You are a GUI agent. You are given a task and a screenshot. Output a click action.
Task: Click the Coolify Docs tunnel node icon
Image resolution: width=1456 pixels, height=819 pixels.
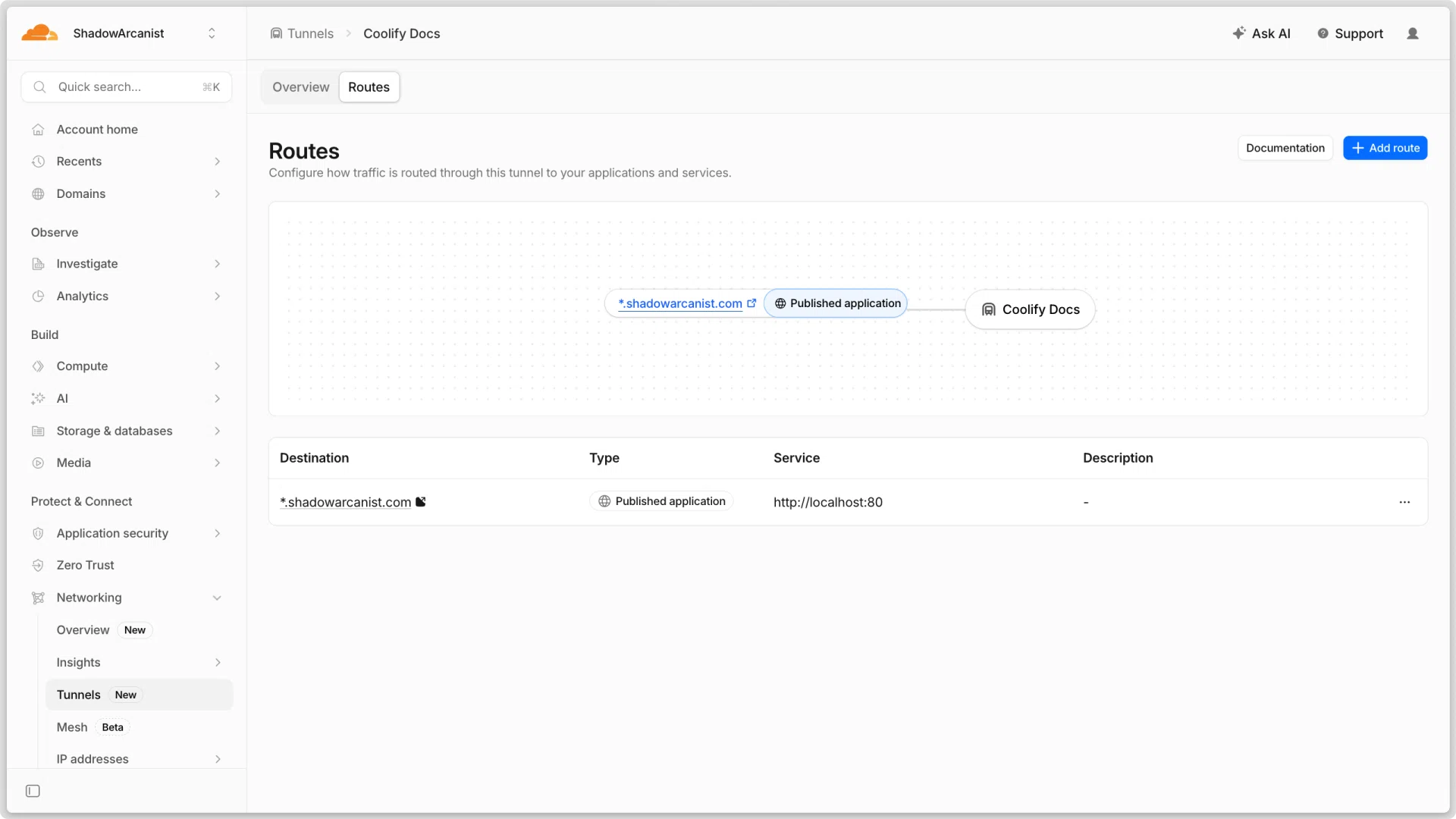[x=988, y=309]
